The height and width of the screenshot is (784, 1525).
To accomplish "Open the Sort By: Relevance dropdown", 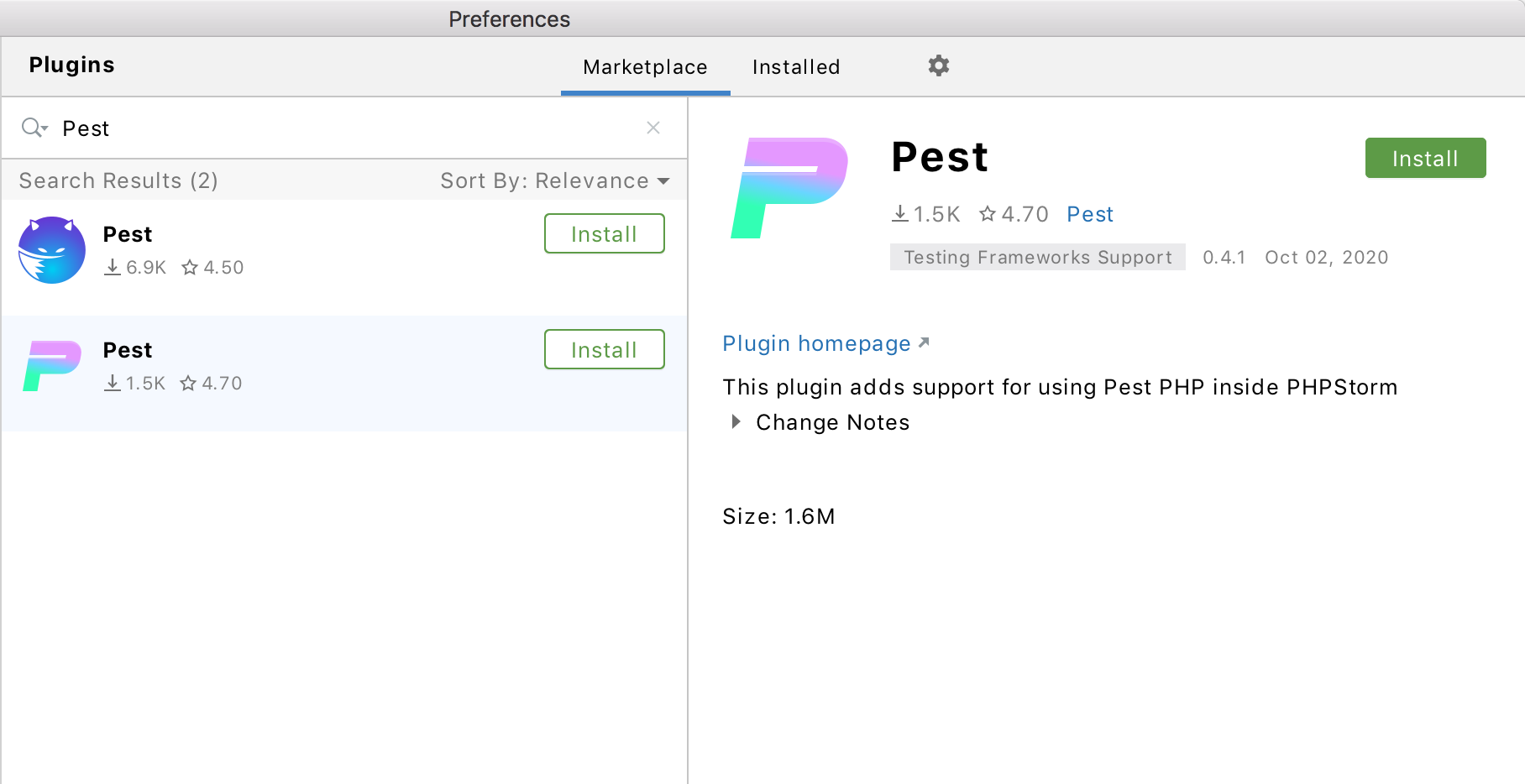I will [x=555, y=180].
